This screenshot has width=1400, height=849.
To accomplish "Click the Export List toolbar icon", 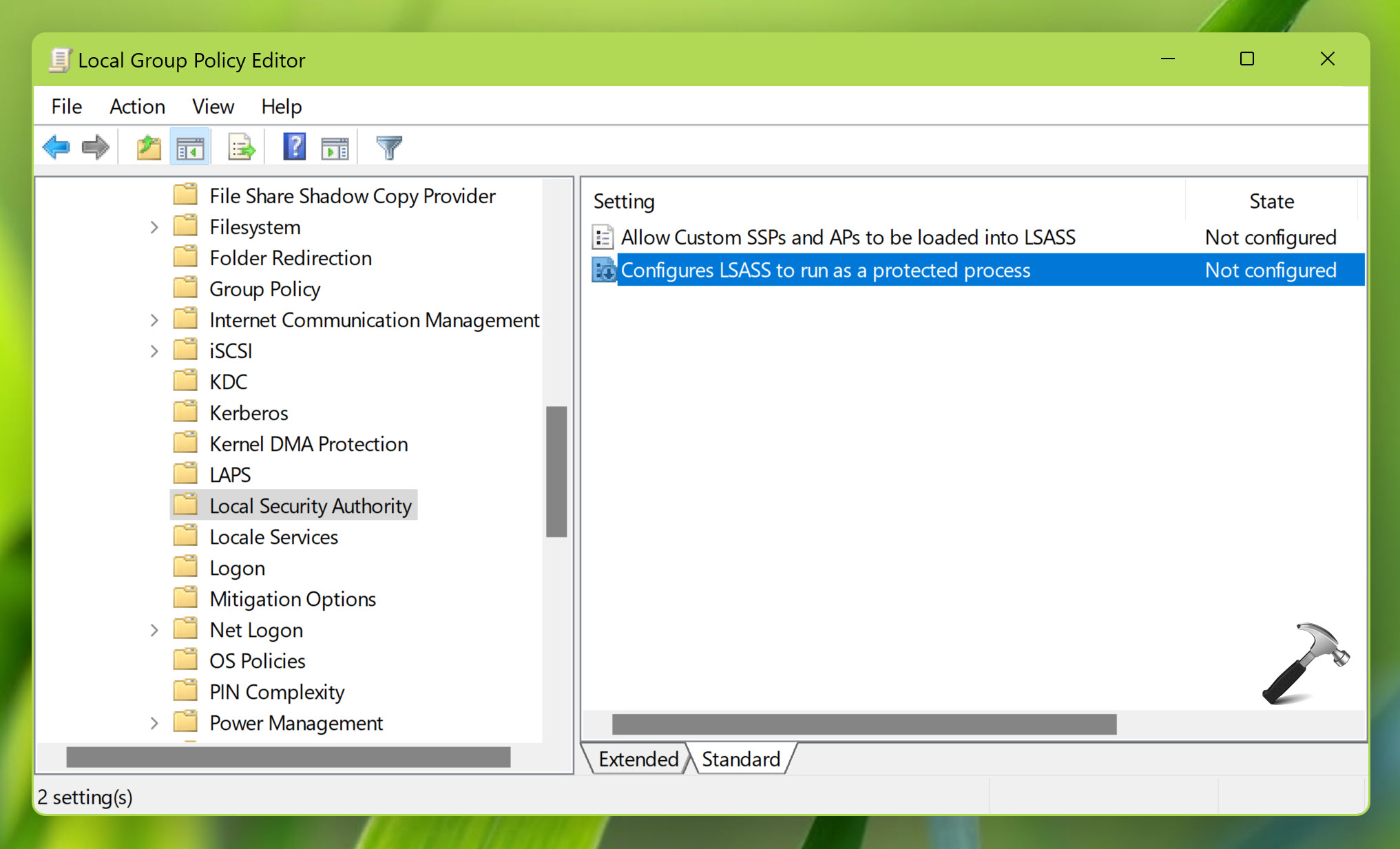I will tap(242, 147).
